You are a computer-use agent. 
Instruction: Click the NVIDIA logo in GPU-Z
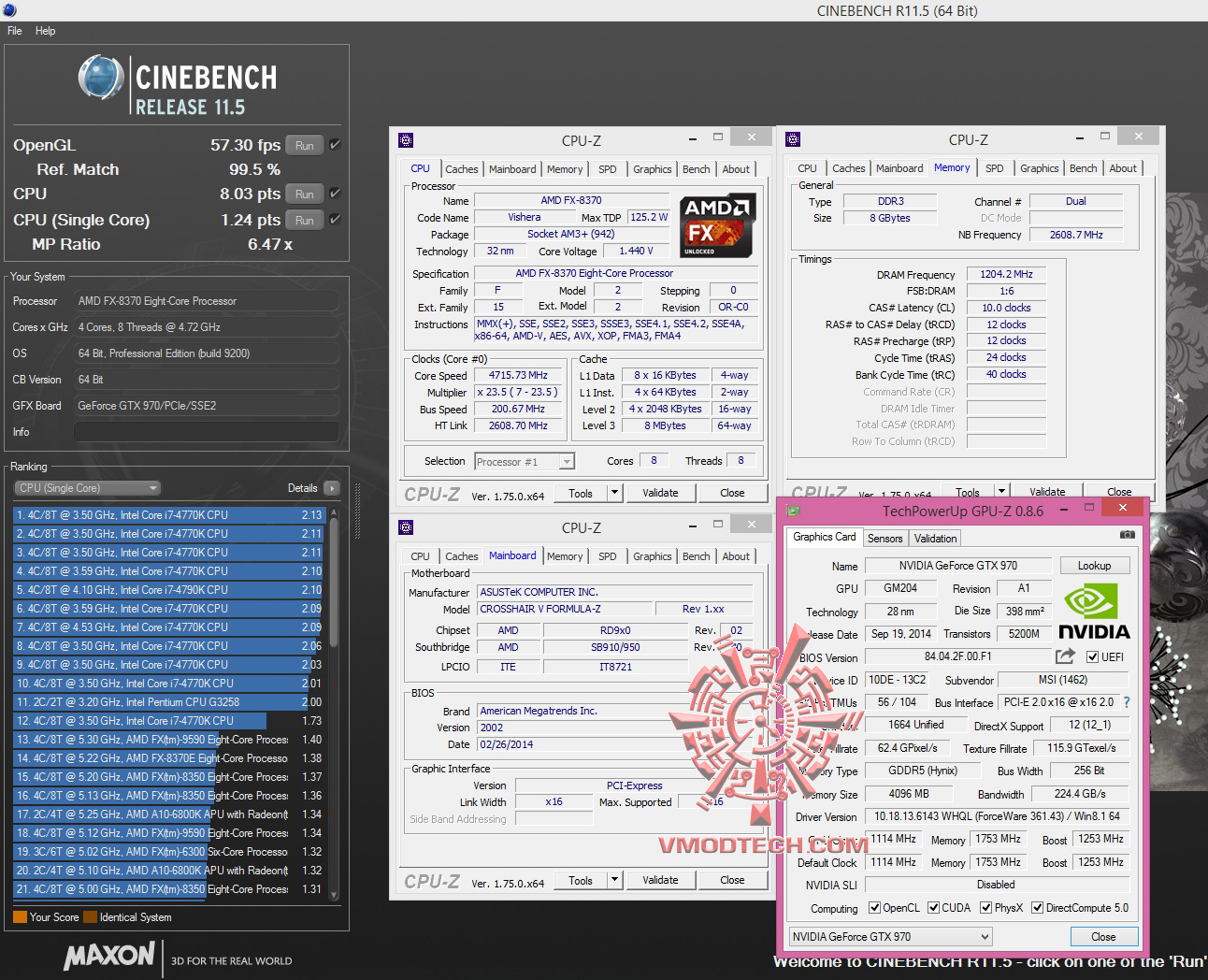coord(1094,612)
